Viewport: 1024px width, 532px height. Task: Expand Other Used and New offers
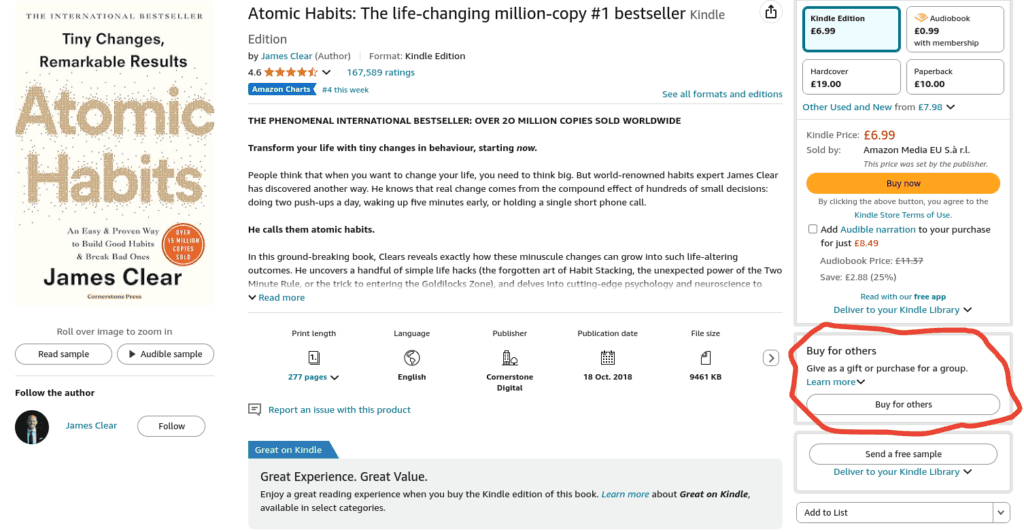950,107
